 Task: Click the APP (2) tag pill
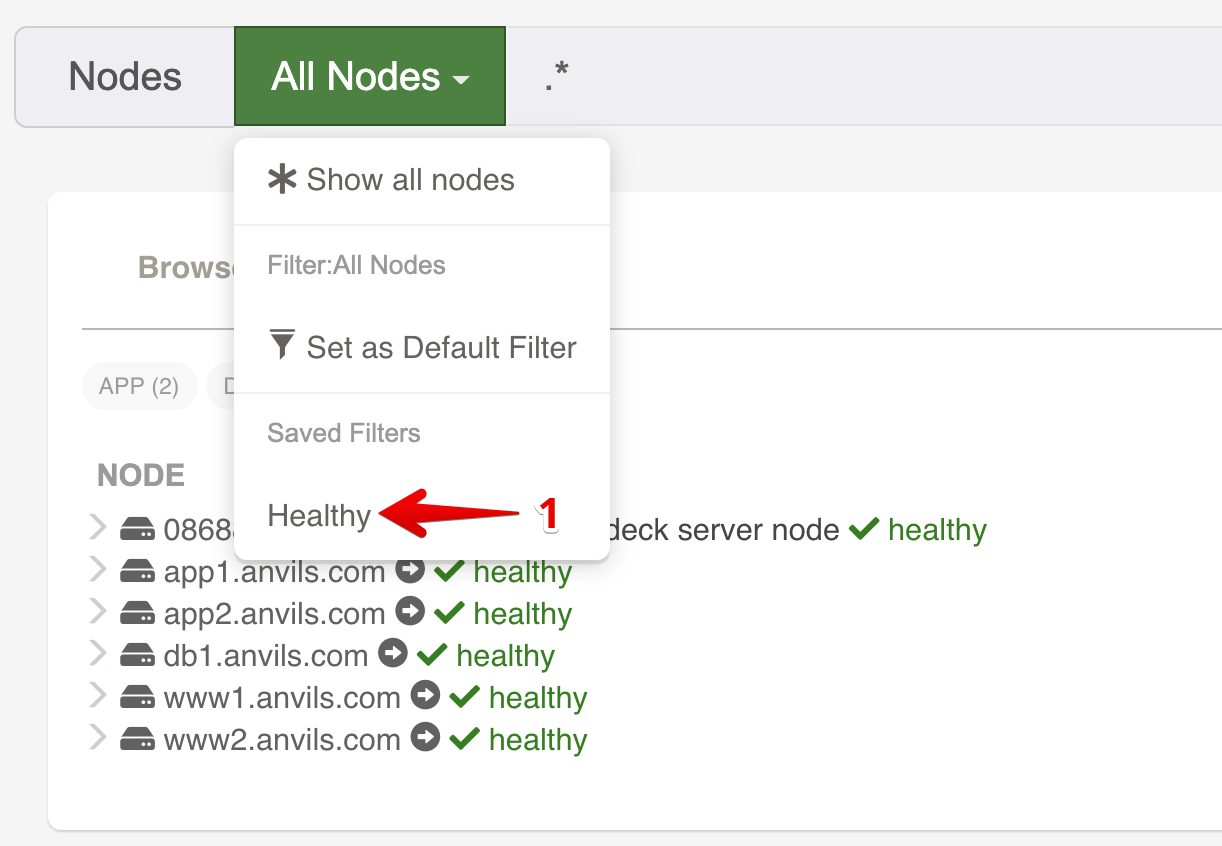coord(139,386)
